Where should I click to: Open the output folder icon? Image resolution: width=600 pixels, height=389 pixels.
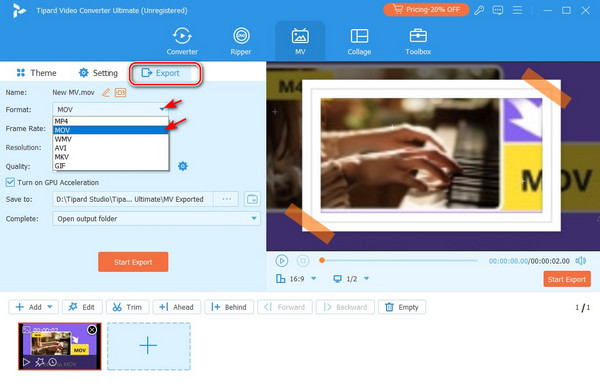pos(252,199)
